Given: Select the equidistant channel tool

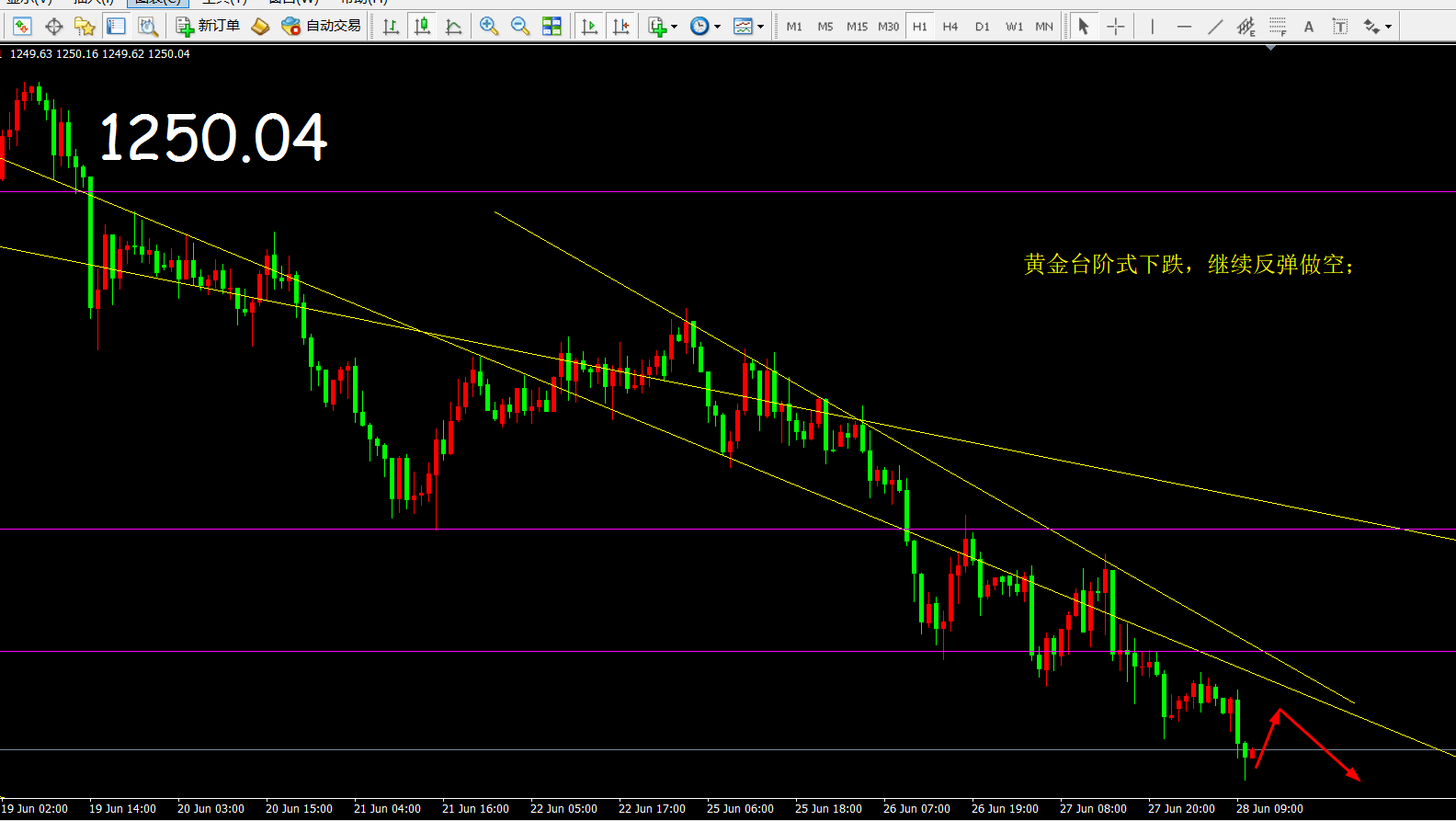Looking at the screenshot, I should point(1246,27).
